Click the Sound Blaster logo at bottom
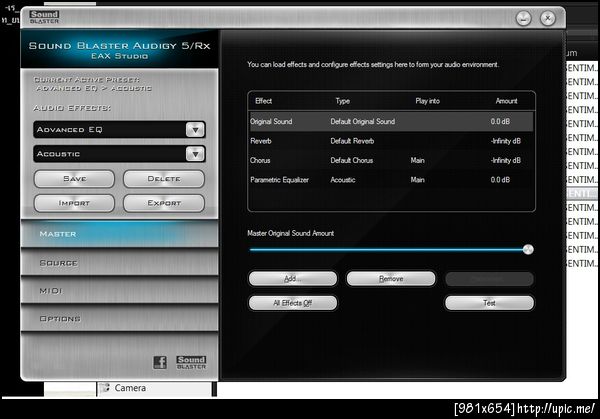600x419 pixels. click(191, 362)
